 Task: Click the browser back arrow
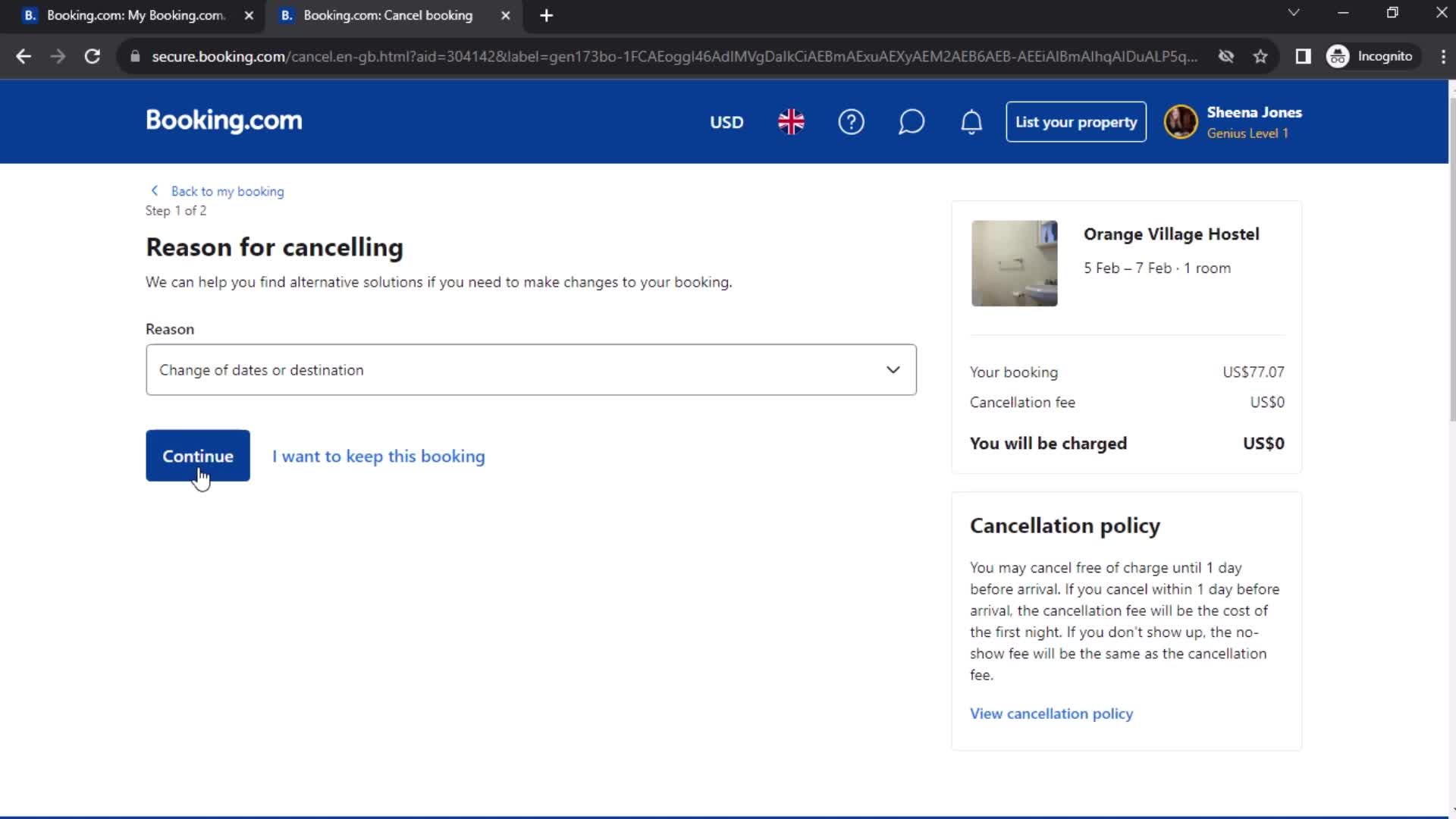click(24, 56)
